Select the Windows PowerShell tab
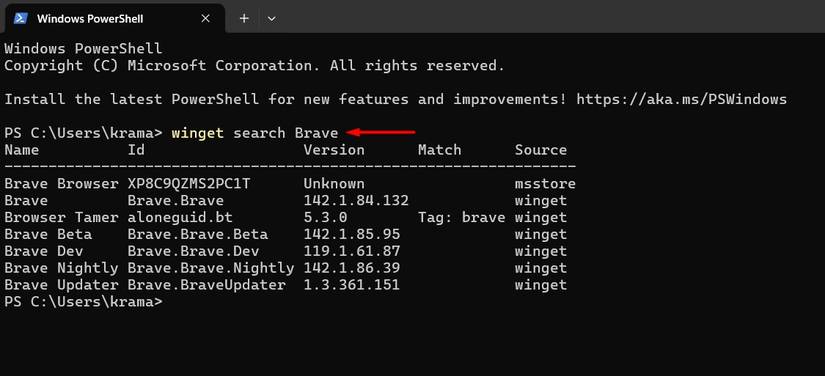The width and height of the screenshot is (825, 376). pyautogui.click(x=114, y=18)
